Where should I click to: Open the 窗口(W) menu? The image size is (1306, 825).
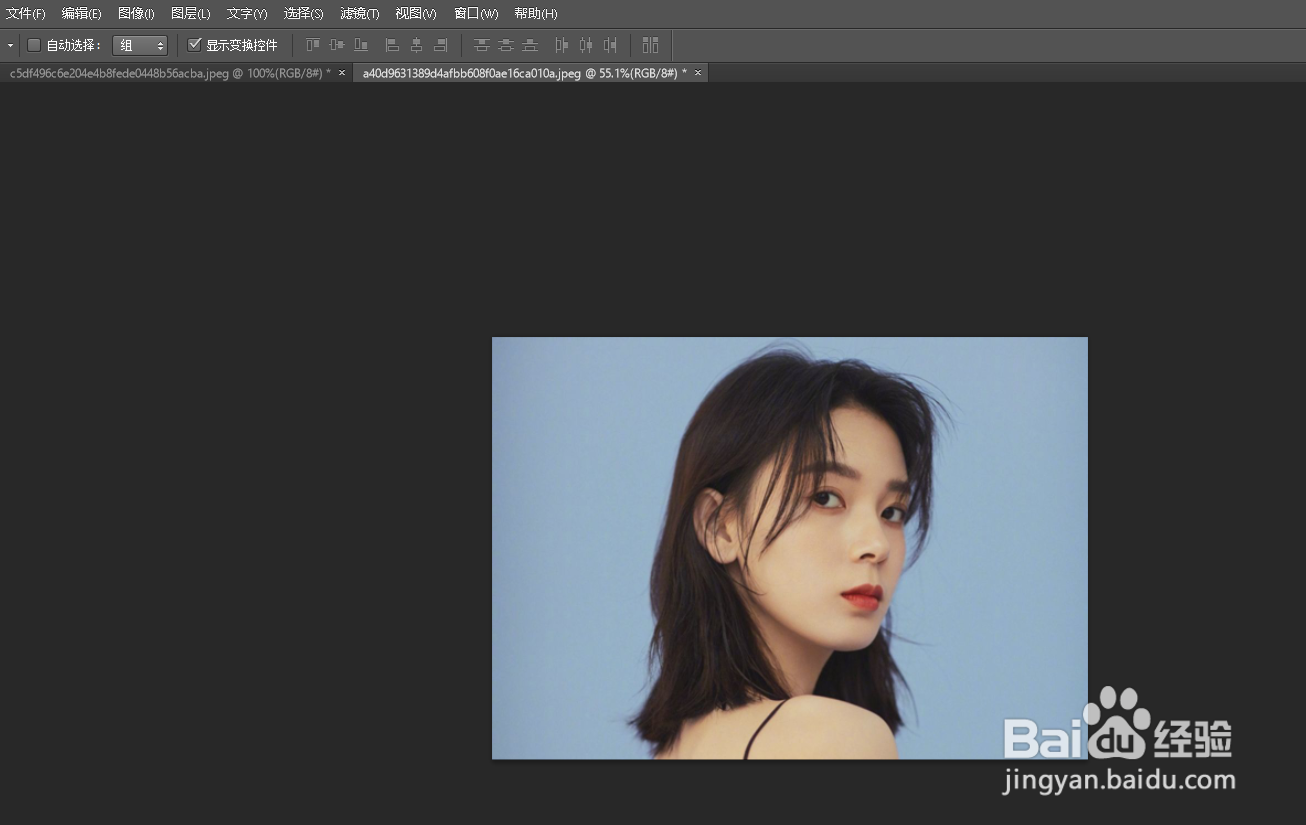click(x=476, y=14)
